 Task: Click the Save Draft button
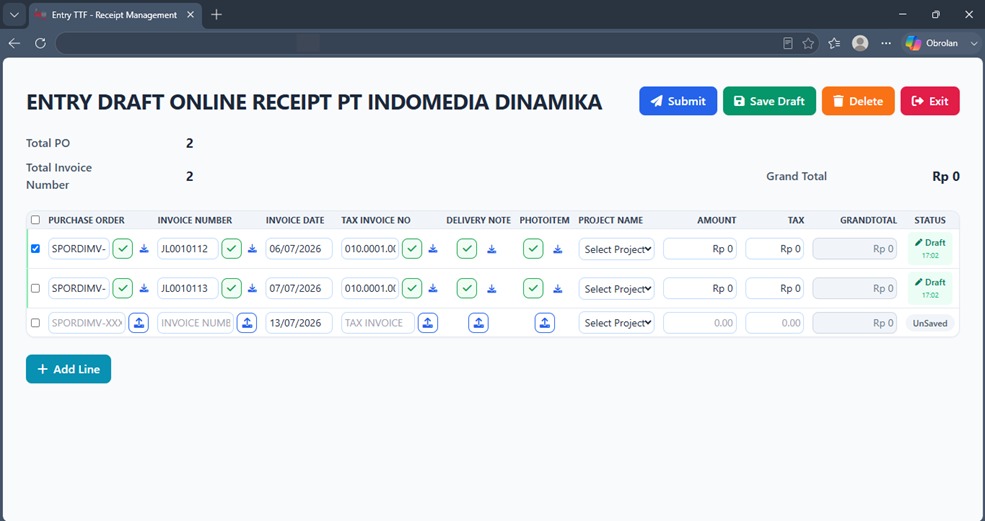click(x=769, y=101)
